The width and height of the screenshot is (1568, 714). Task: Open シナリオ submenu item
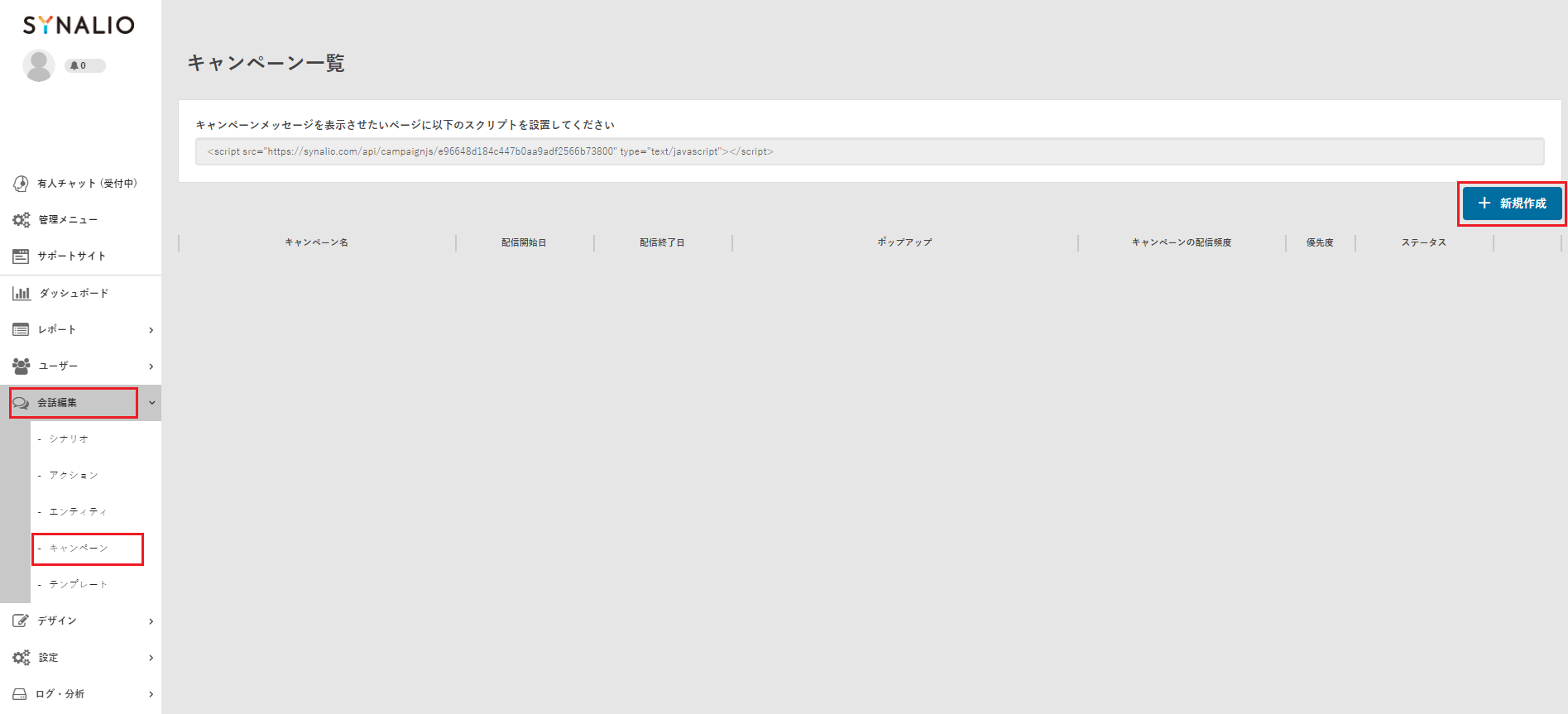[69, 439]
